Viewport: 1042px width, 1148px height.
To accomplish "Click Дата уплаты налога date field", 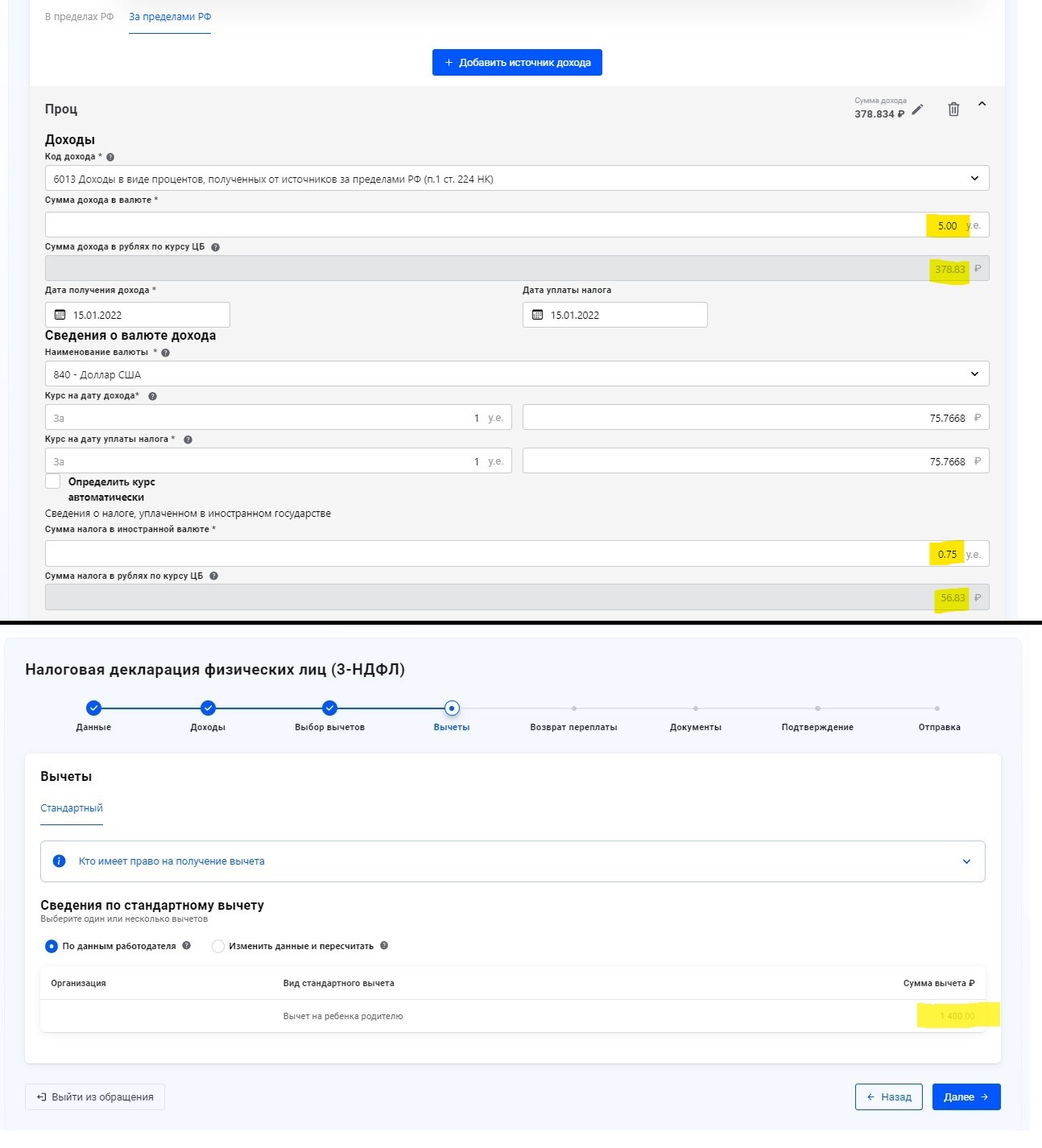I will 615,315.
